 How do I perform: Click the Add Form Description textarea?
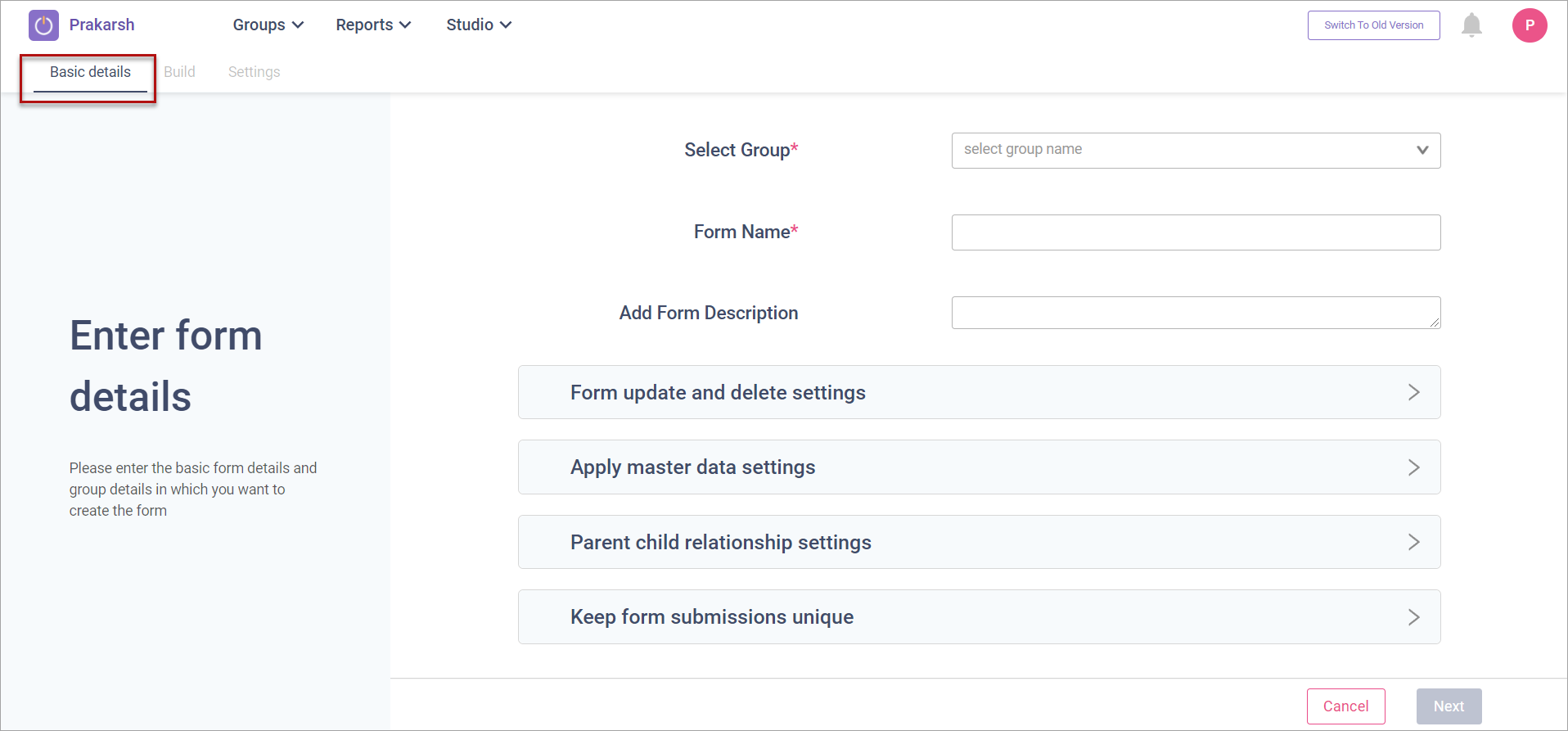tap(1196, 313)
